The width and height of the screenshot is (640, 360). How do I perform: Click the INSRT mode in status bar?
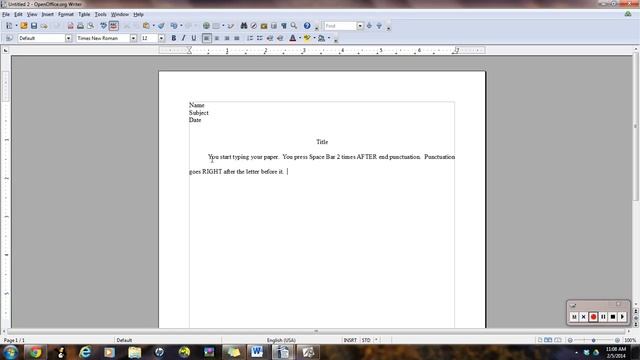(x=350, y=340)
